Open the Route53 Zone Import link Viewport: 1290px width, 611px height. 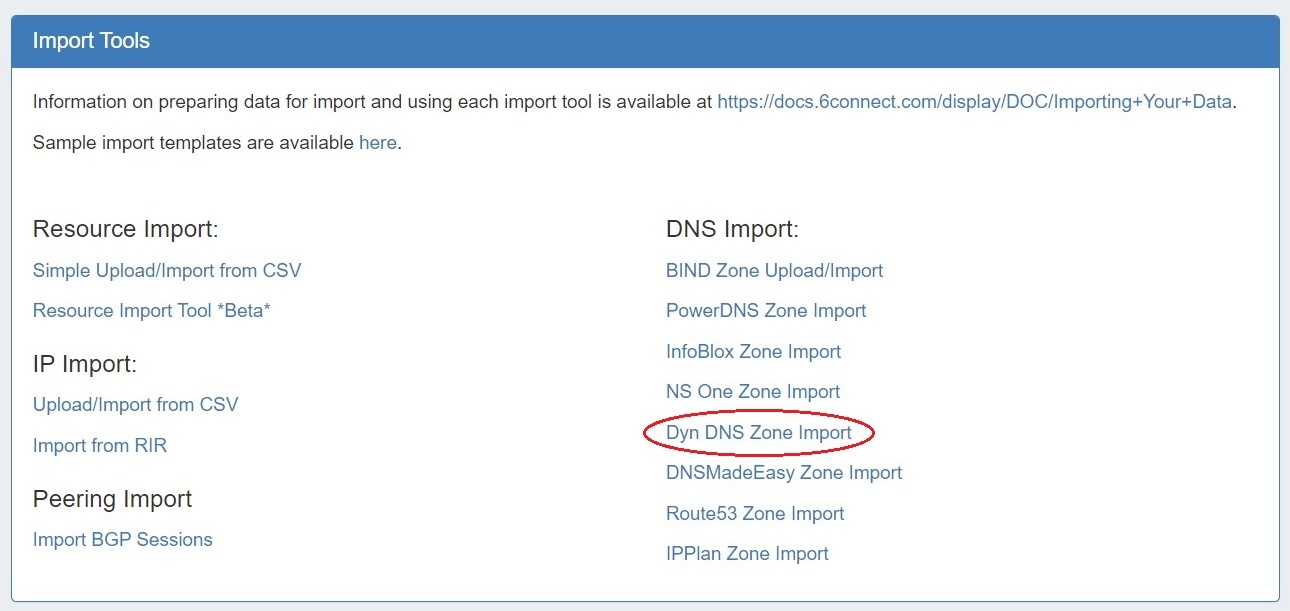[755, 513]
